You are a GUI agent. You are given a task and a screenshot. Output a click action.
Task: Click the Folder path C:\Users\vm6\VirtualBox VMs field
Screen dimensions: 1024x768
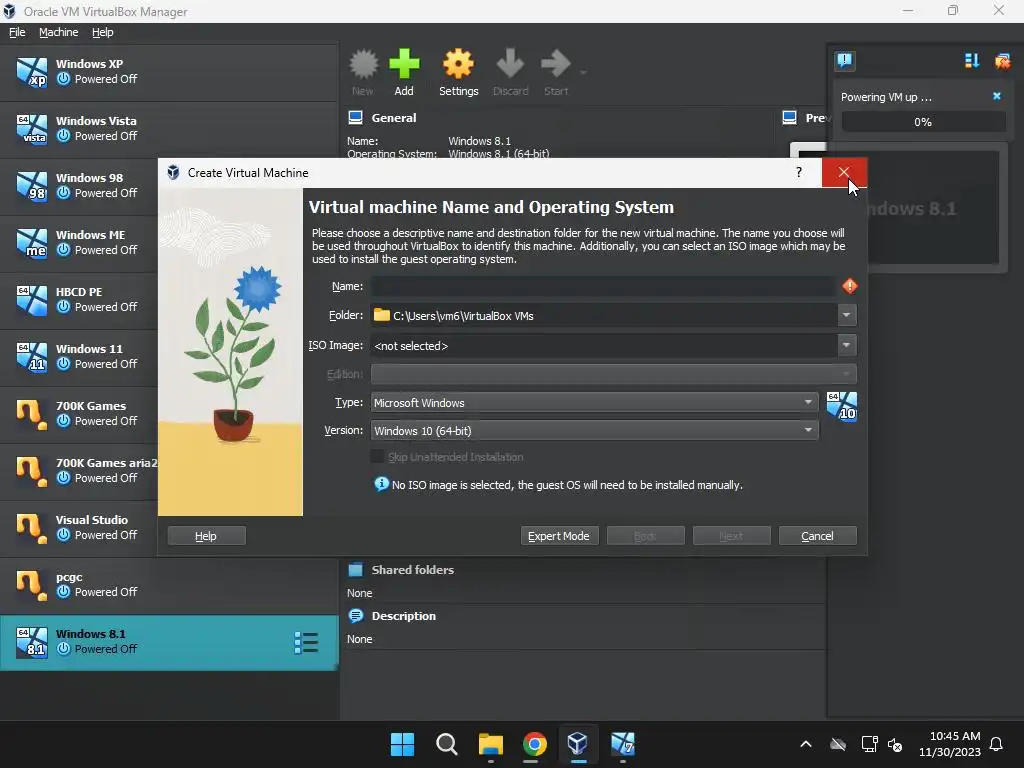[x=603, y=315]
